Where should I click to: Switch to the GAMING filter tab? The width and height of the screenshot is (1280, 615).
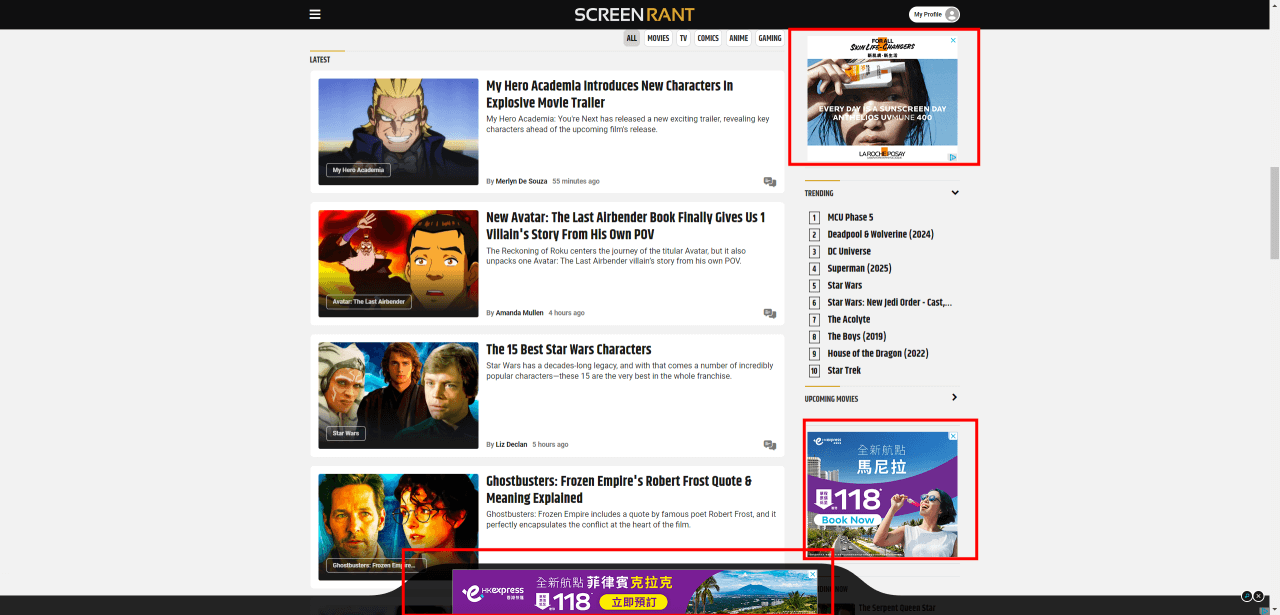pos(770,39)
